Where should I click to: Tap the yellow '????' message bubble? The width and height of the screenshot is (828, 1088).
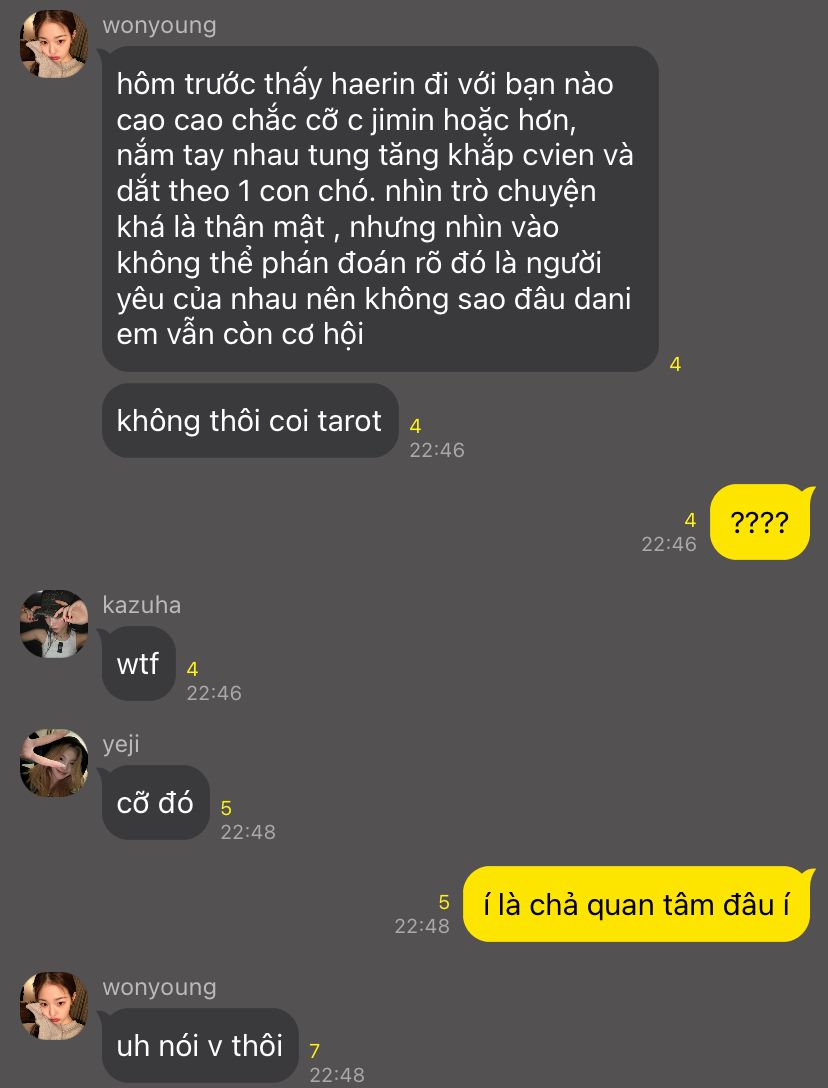point(761,522)
